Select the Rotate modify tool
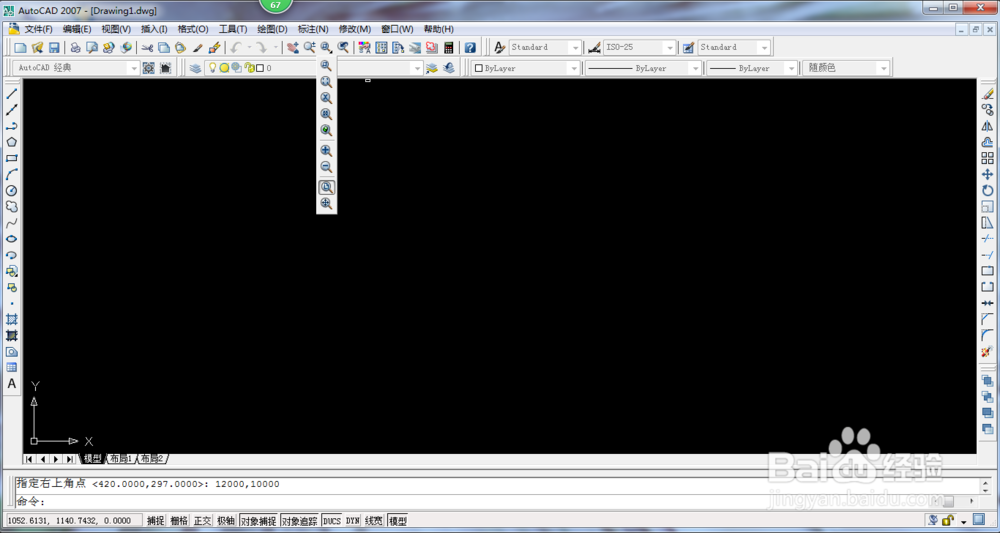Viewport: 1000px width, 533px height. pos(988,191)
